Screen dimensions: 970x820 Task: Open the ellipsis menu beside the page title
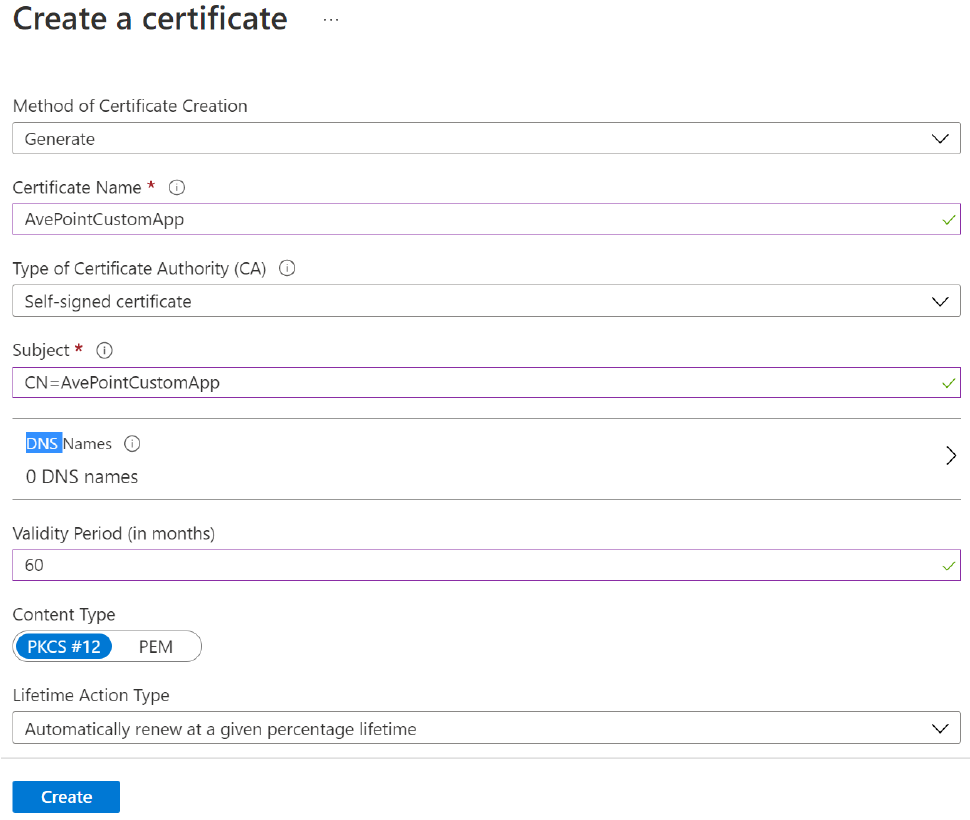pos(330,18)
